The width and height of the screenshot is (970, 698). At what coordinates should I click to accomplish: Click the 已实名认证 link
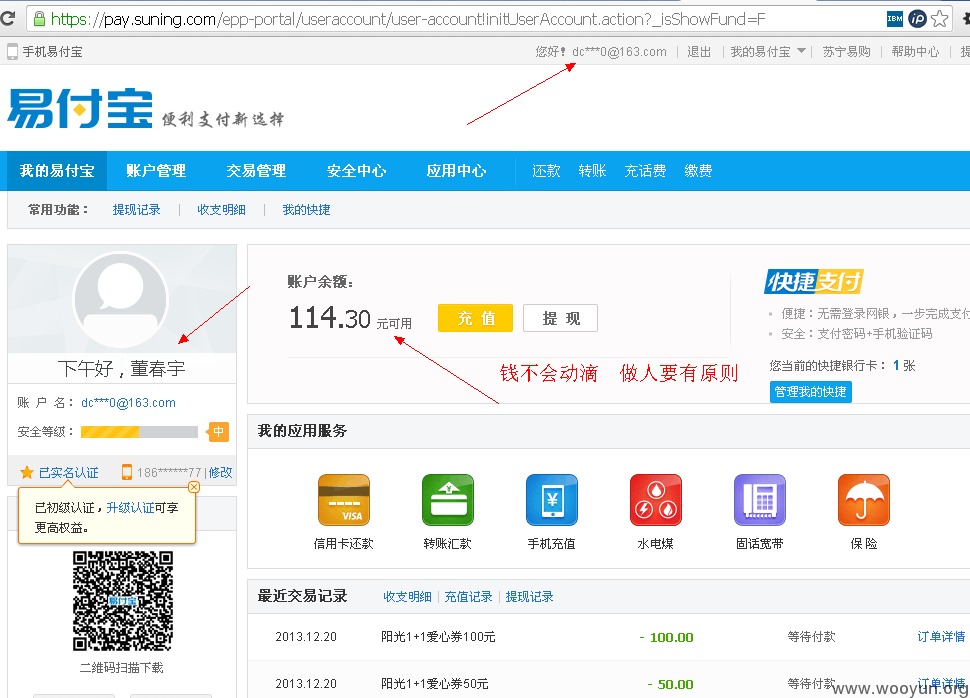tap(69, 473)
